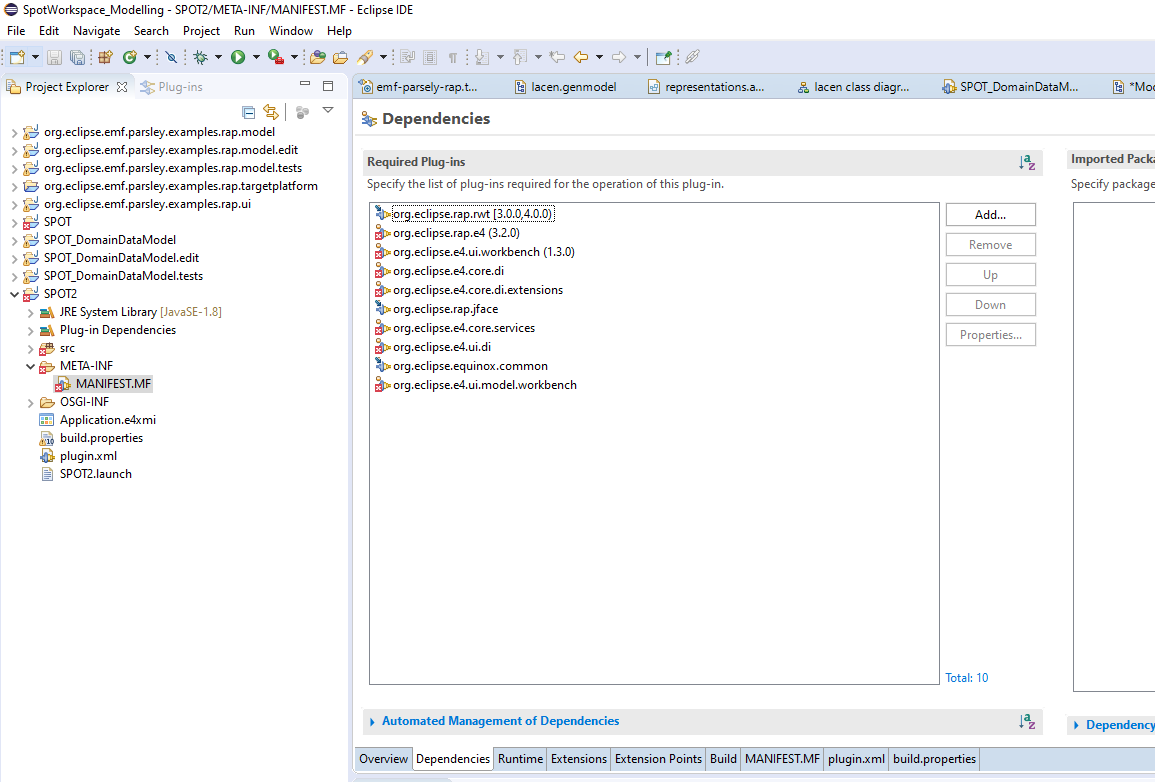Toggle Link with Editor in Project Explorer
Screen dimensions: 1155x782
tap(271, 112)
